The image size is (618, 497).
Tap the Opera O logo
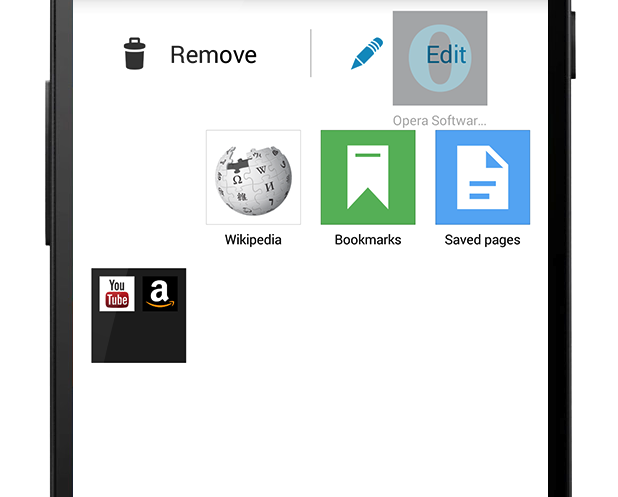pos(440,58)
